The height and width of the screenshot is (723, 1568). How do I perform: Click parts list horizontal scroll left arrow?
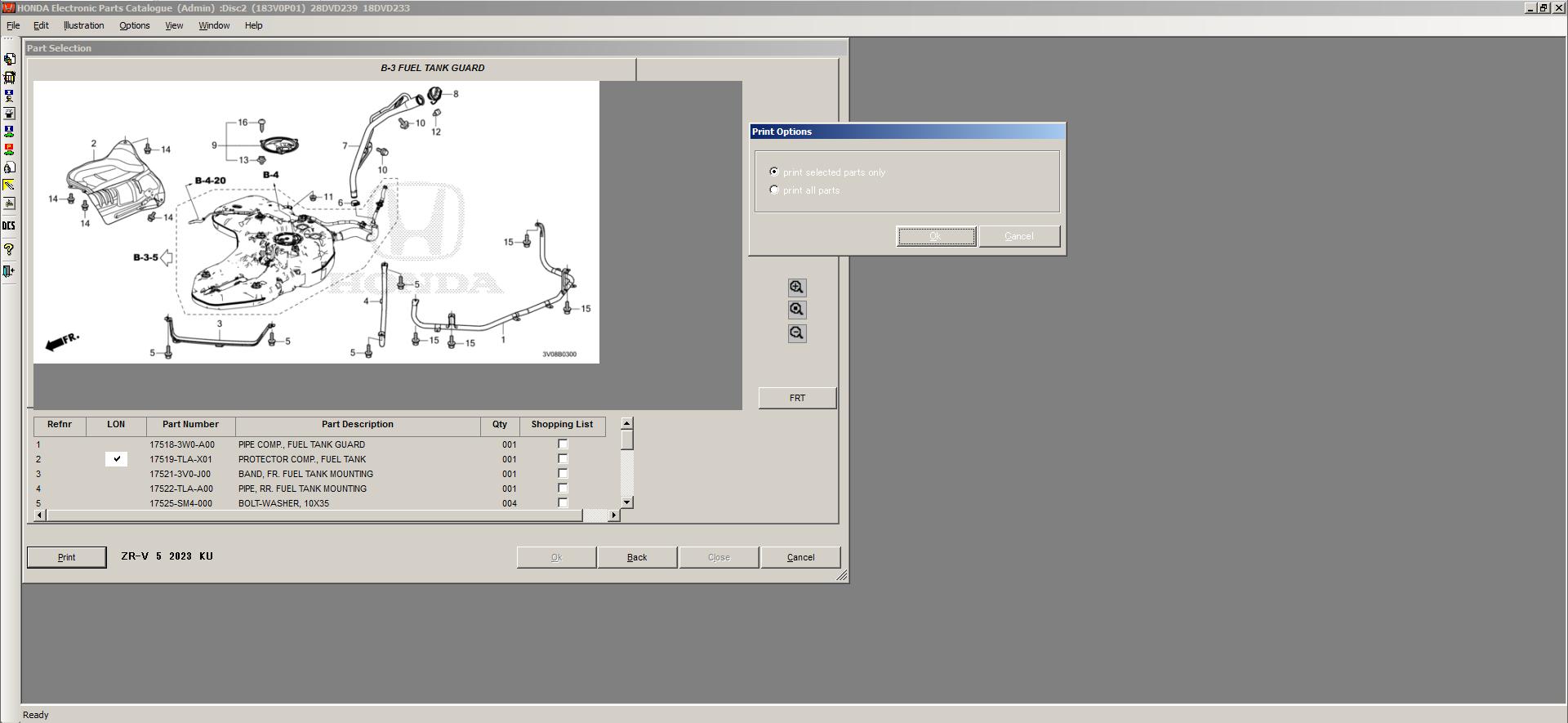40,515
